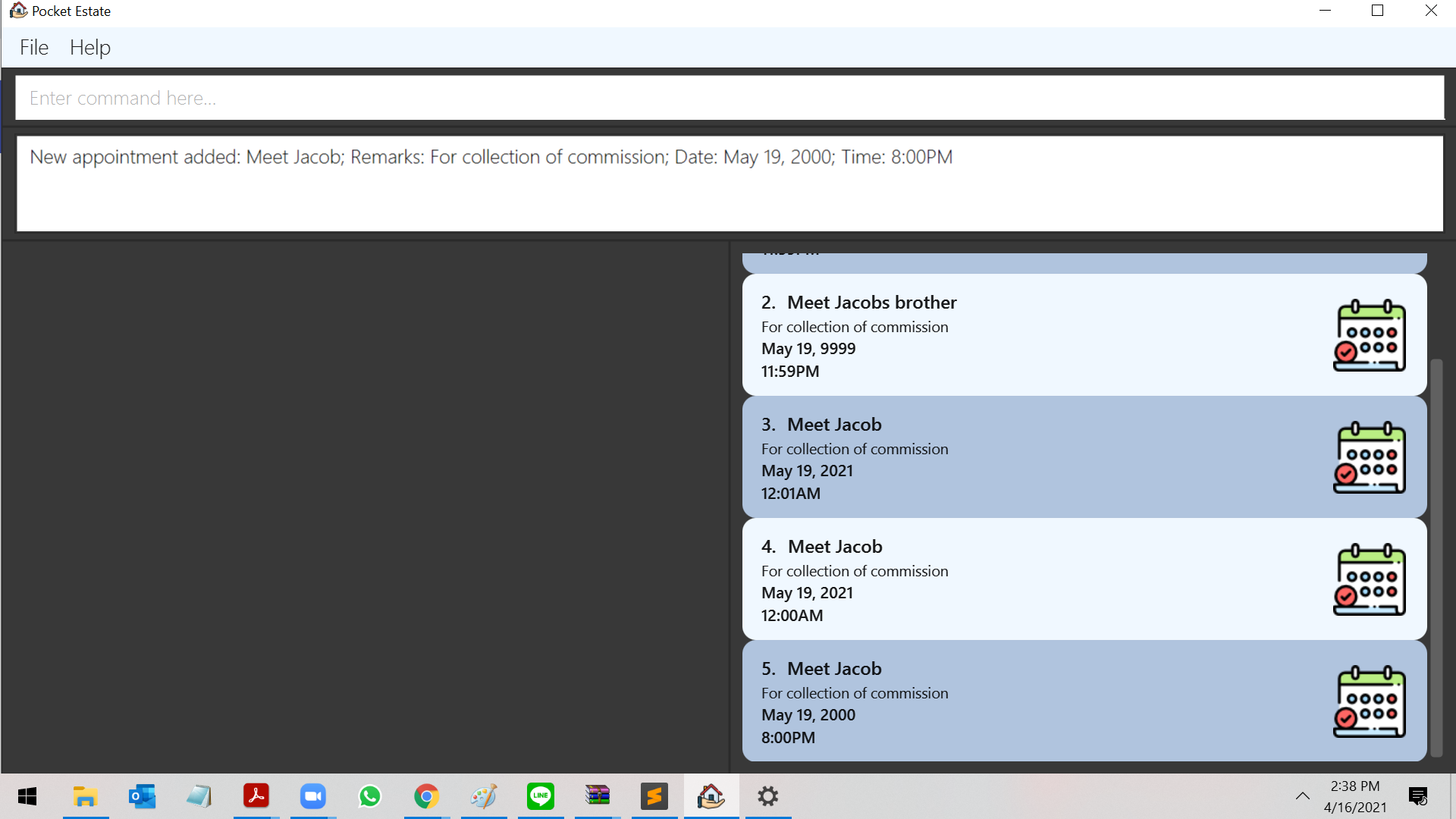The height and width of the screenshot is (819, 1456).
Task: Focus the Enter command here input box
Action: click(728, 98)
